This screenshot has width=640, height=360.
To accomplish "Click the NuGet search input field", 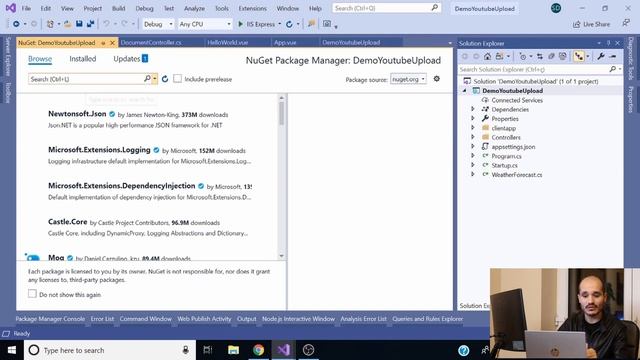I will click(85, 79).
